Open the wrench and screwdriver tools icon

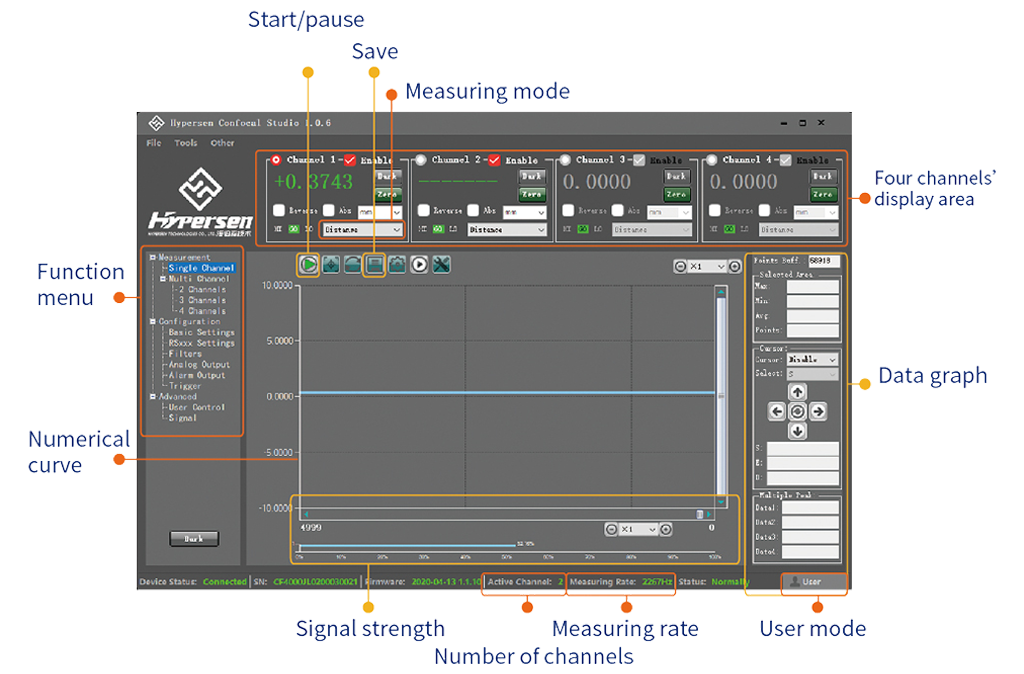coord(441,265)
